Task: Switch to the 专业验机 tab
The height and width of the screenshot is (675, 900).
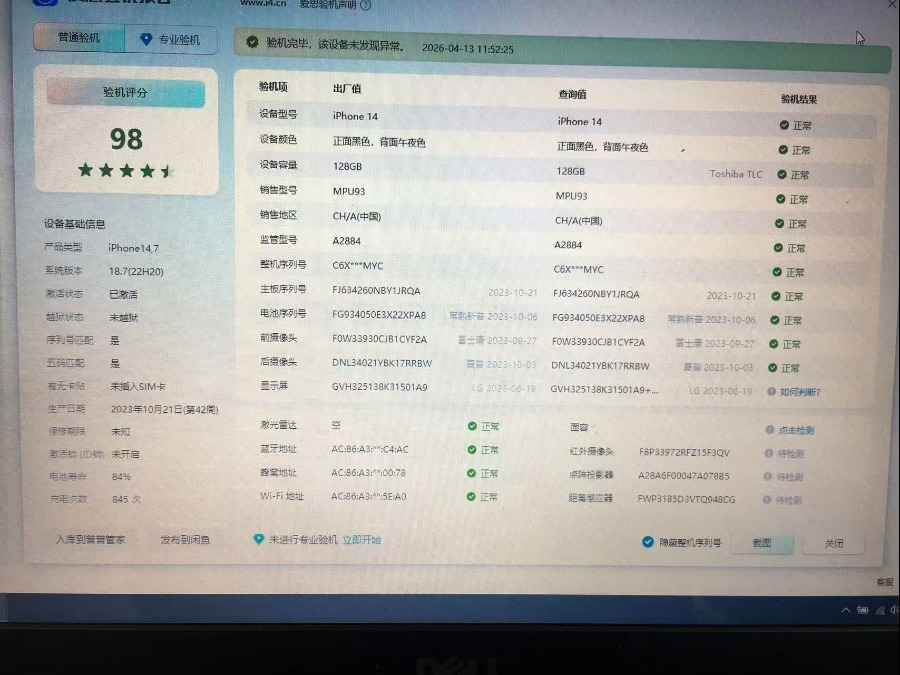Action: [x=170, y=39]
